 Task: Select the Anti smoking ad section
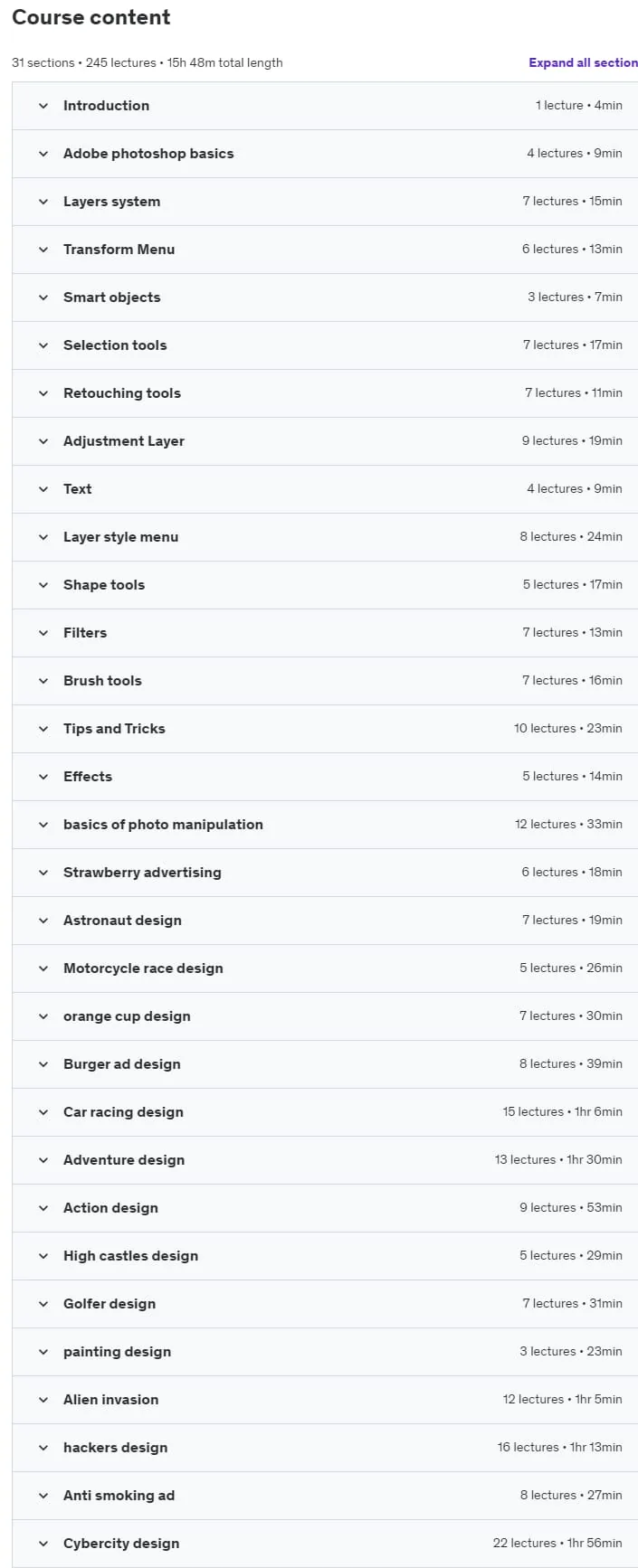click(x=325, y=1496)
